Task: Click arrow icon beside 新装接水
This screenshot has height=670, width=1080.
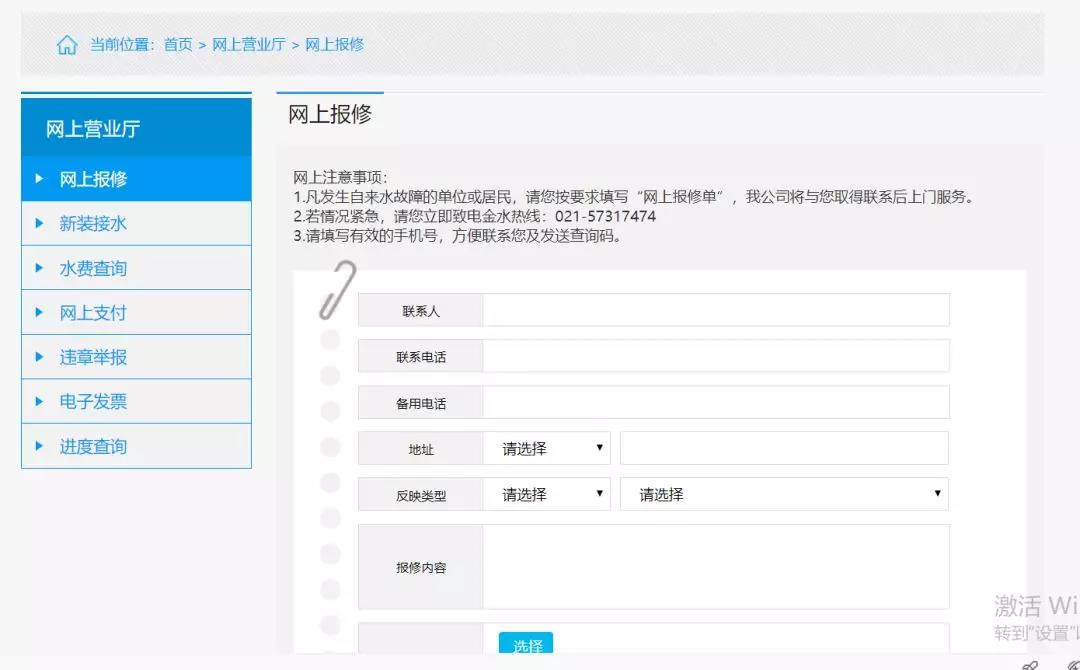Action: [39, 223]
